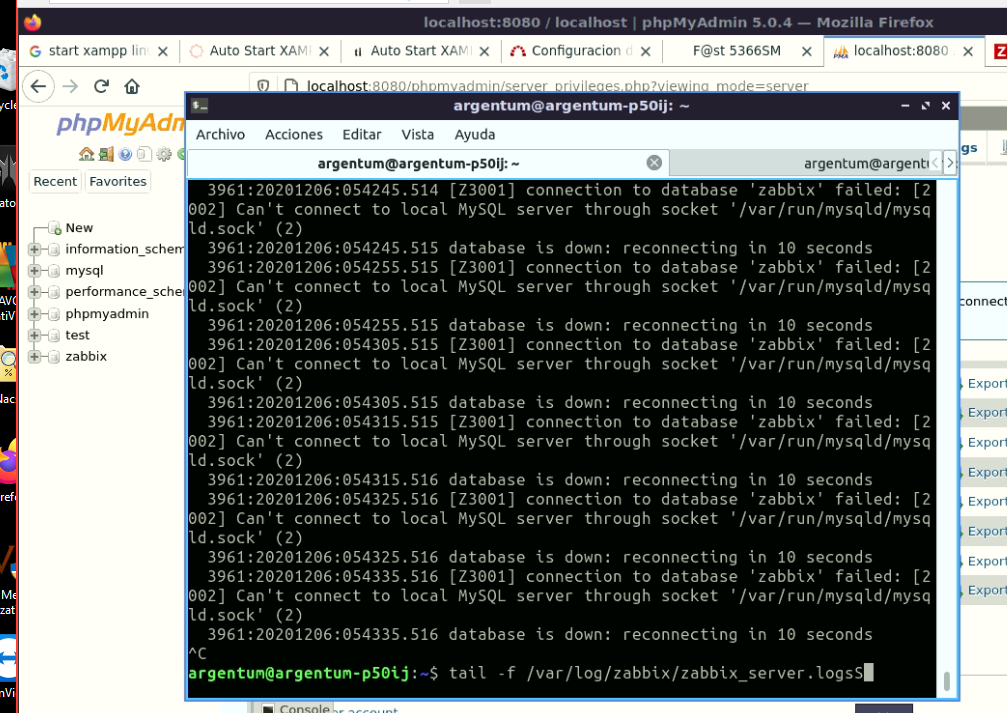Open the information_schema database link
1007x713 pixels.
125,249
